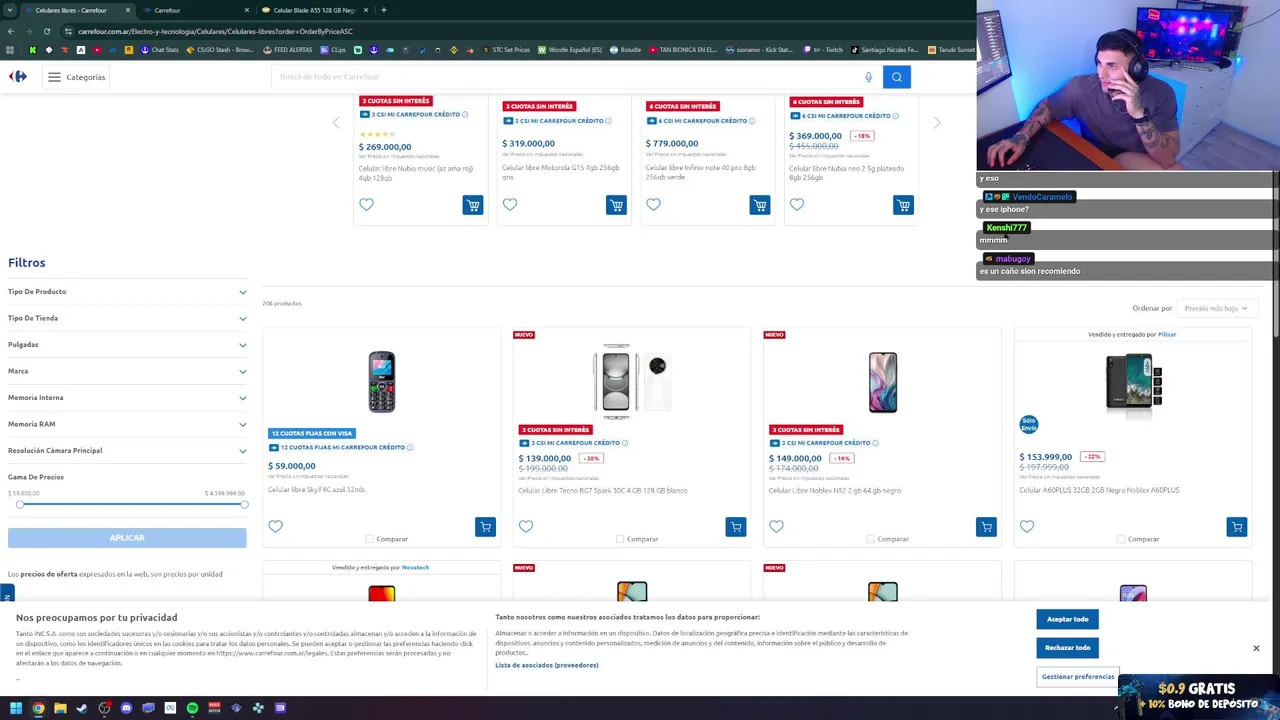
Task: Switch to the Celulares libres - Carrefour tab
Action: pos(76,10)
